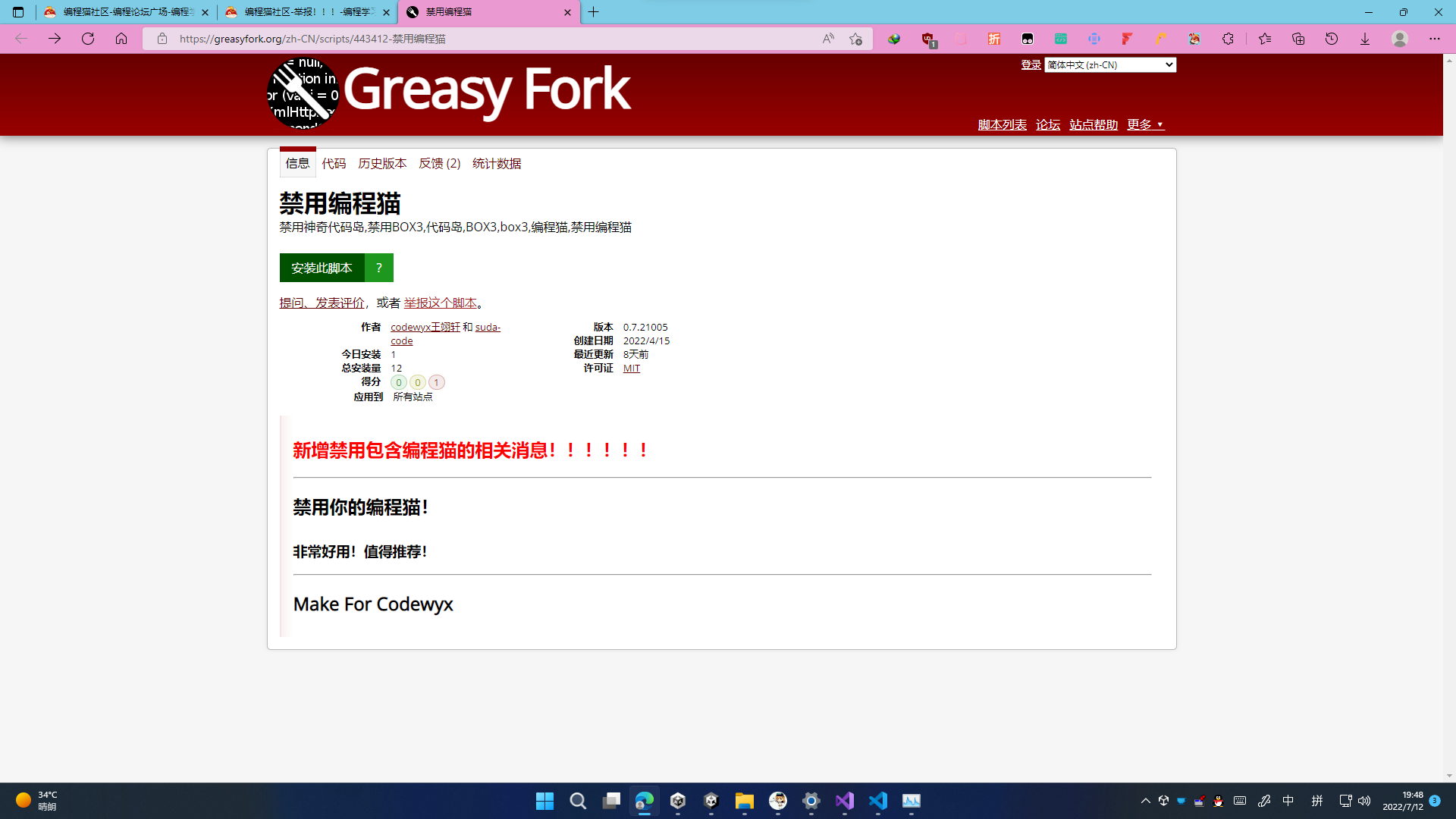Open browser extensions puzzle icon
This screenshot has width=1456, height=819.
pyautogui.click(x=1228, y=39)
